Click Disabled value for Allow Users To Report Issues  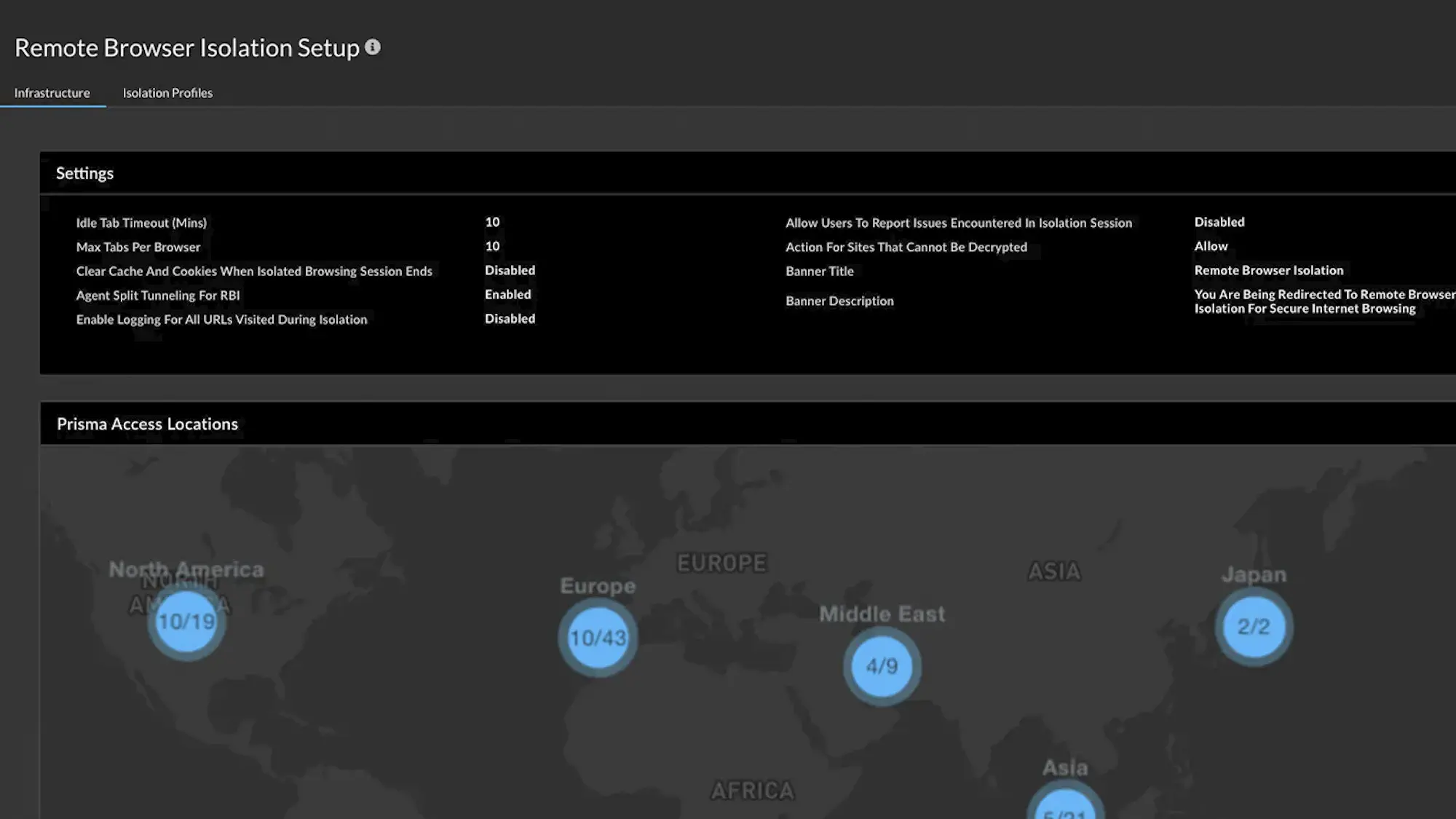(1219, 222)
